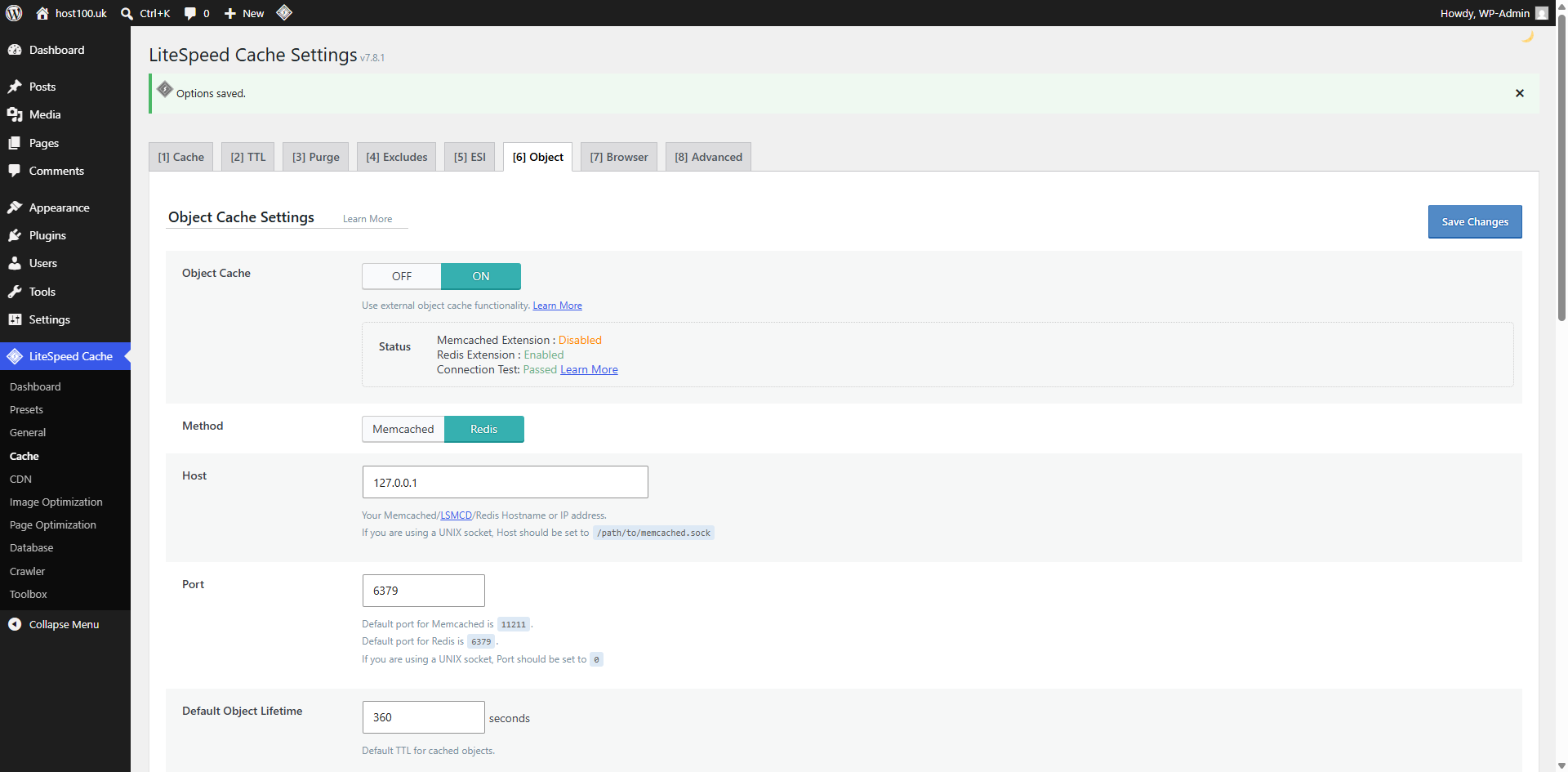This screenshot has width=1568, height=772.
Task: Click the Collapse Menu arrow icon
Action: tap(15, 624)
